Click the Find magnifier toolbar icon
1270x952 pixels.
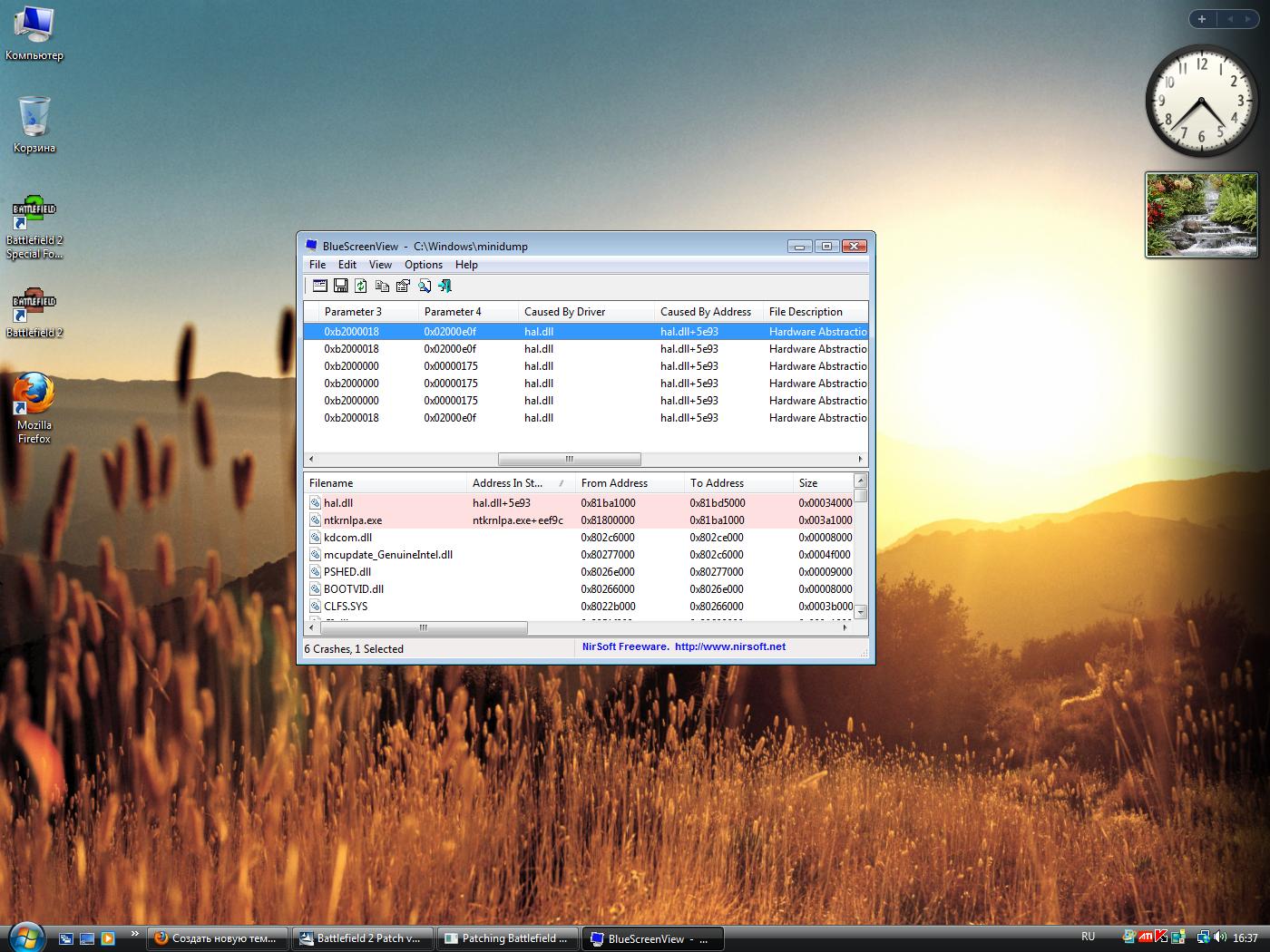coord(425,286)
